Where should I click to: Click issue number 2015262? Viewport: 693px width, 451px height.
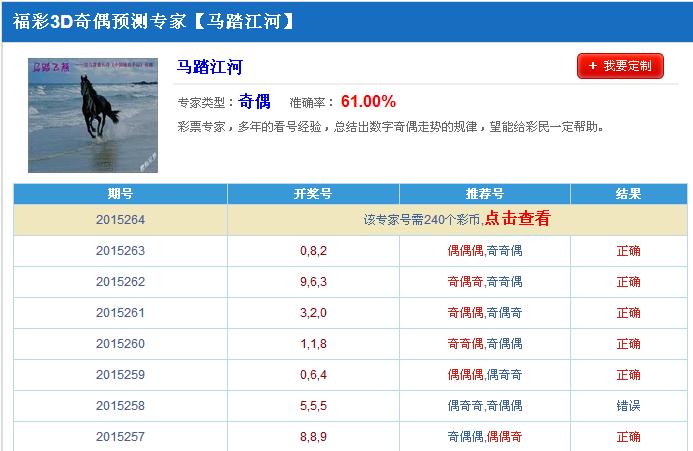point(120,282)
